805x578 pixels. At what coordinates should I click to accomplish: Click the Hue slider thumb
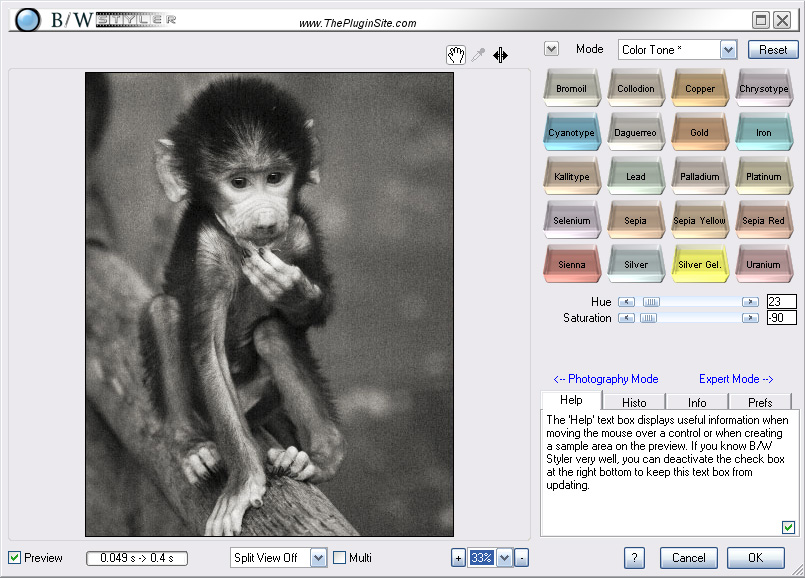click(x=651, y=302)
